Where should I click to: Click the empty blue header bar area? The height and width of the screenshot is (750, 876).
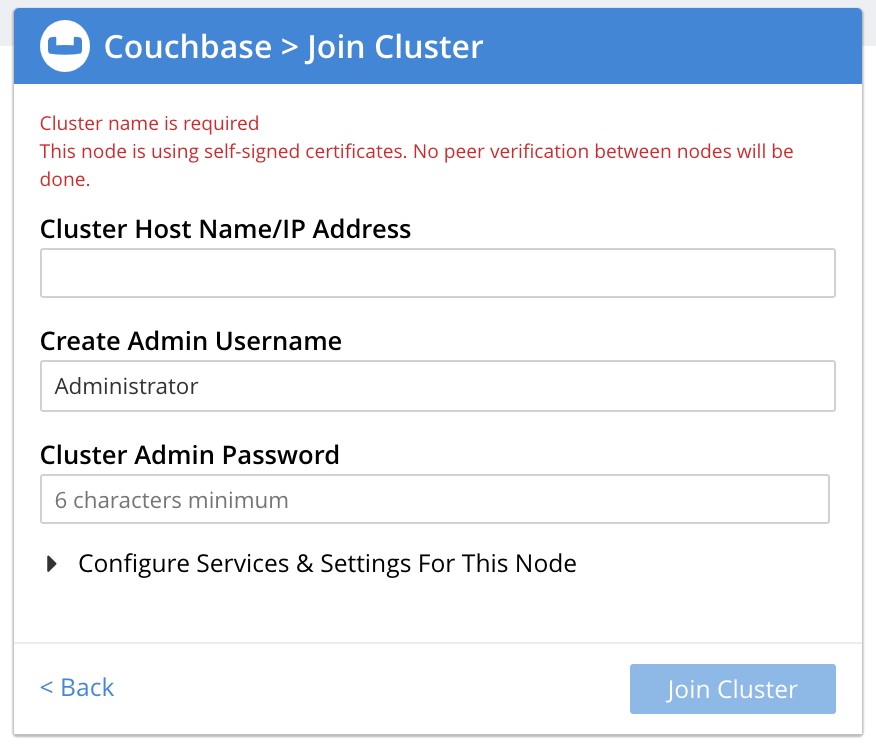(670, 46)
